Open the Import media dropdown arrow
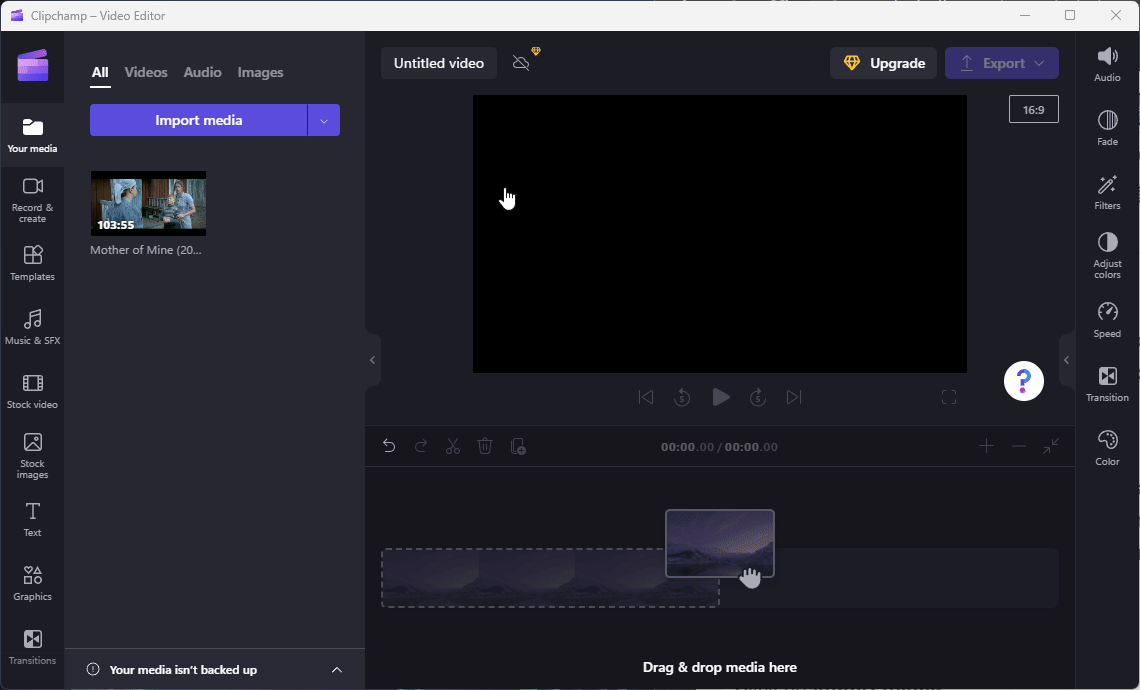Viewport: 1140px width, 690px height. coord(323,119)
